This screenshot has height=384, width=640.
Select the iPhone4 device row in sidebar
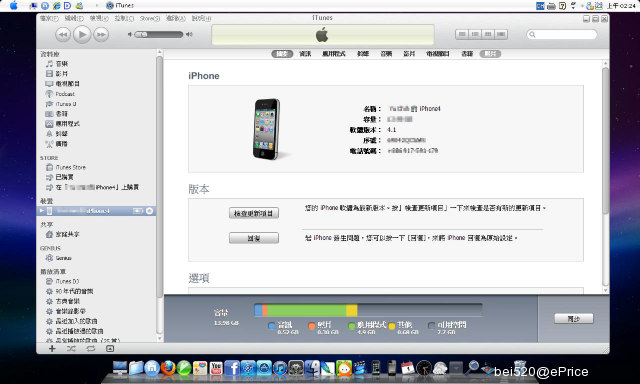point(96,211)
